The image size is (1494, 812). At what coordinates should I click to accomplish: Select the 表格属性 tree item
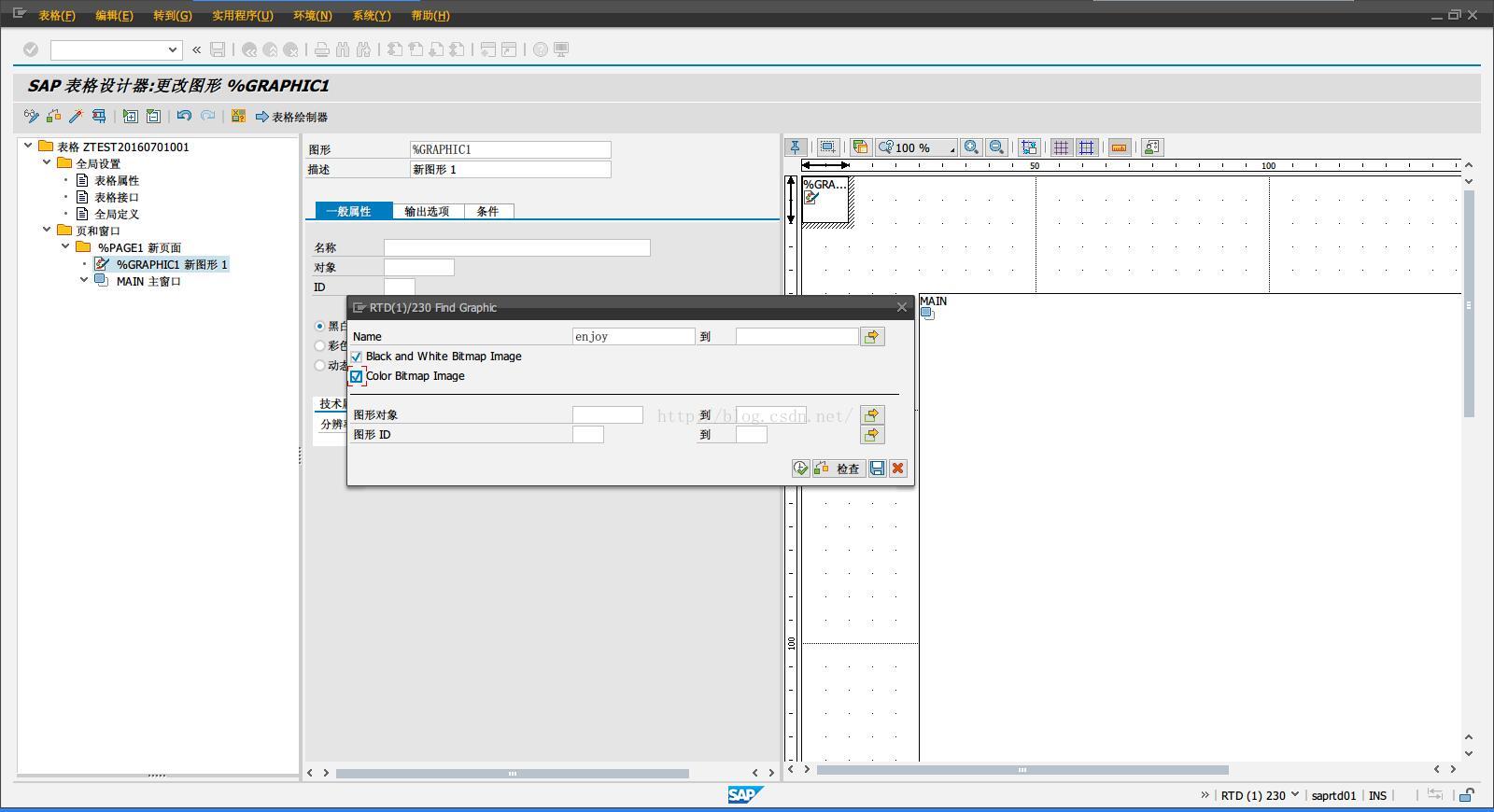(117, 180)
